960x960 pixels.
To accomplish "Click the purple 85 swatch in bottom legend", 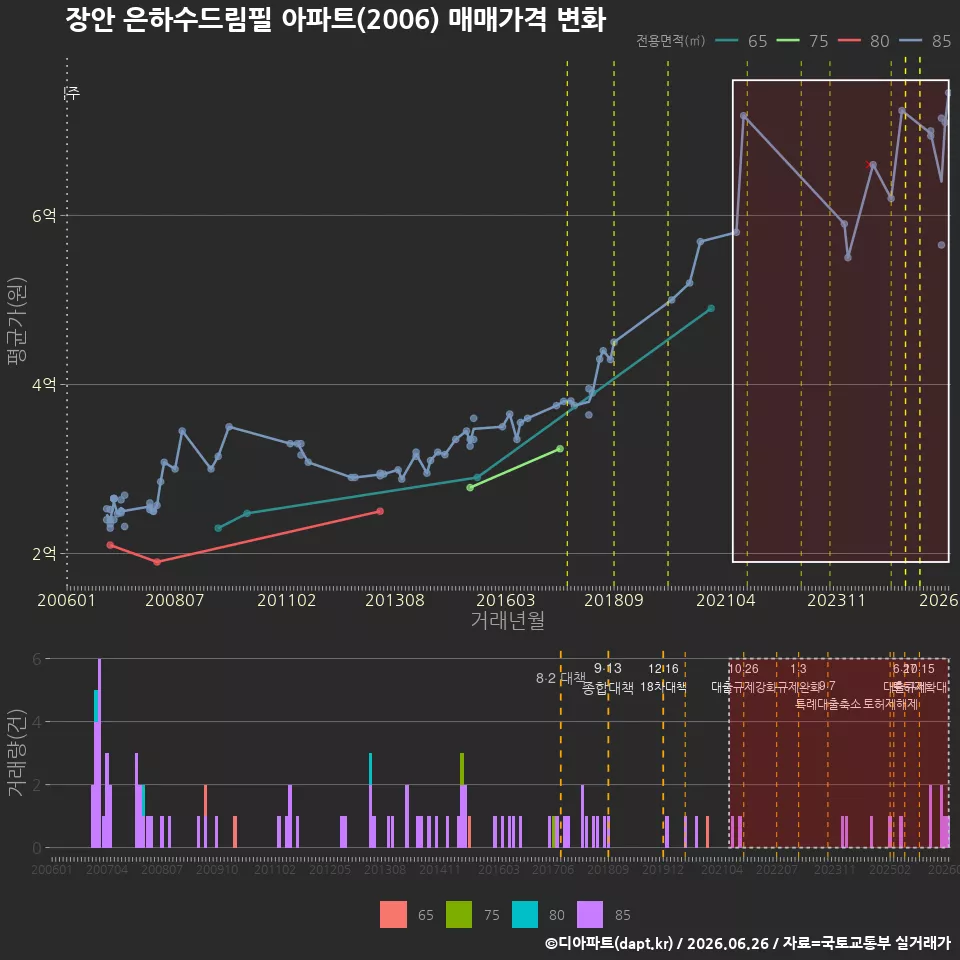I will 590,915.
